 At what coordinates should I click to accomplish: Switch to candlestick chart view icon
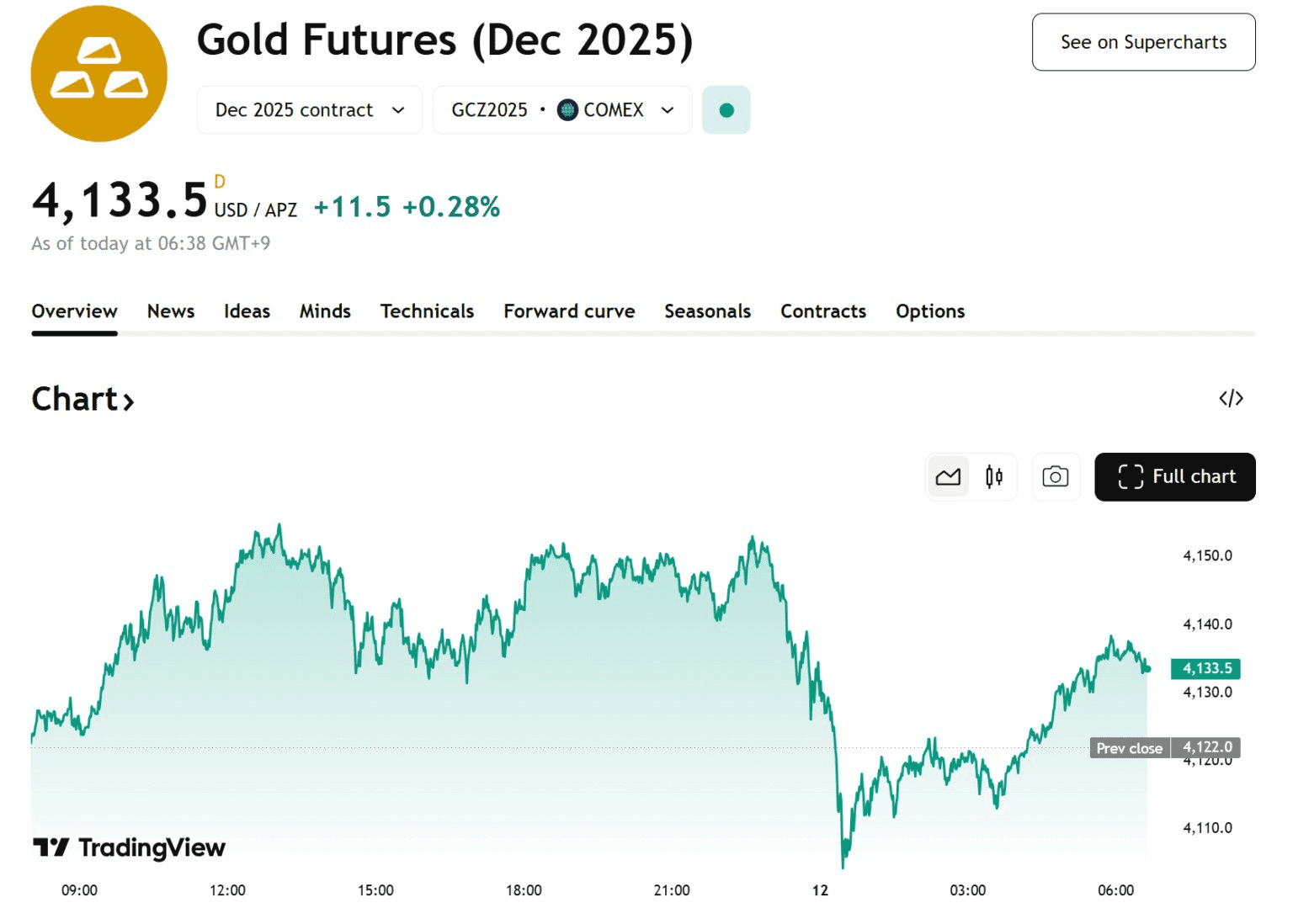[x=994, y=477]
